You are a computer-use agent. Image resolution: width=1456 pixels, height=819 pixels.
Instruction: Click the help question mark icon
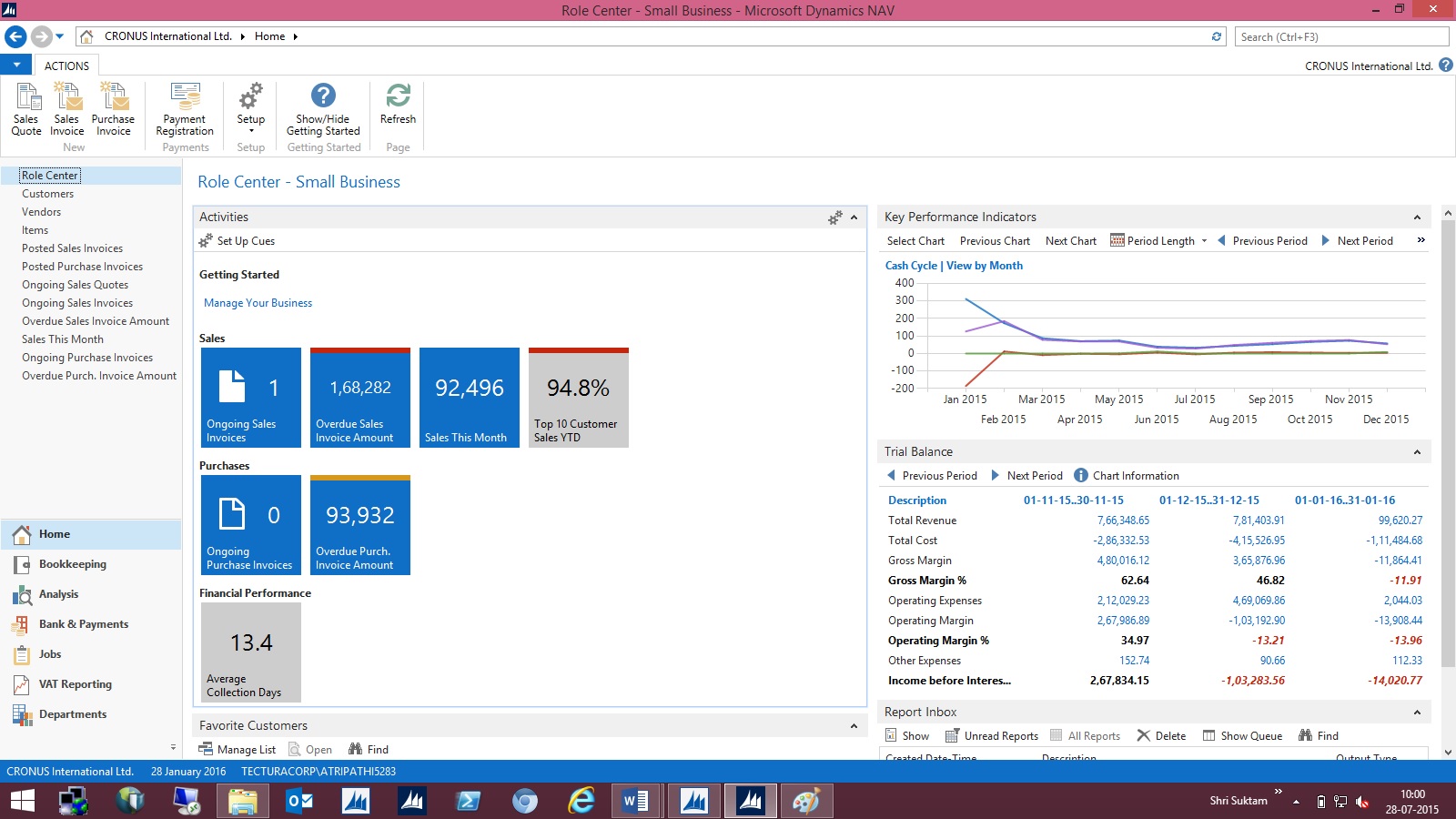pos(1446,66)
